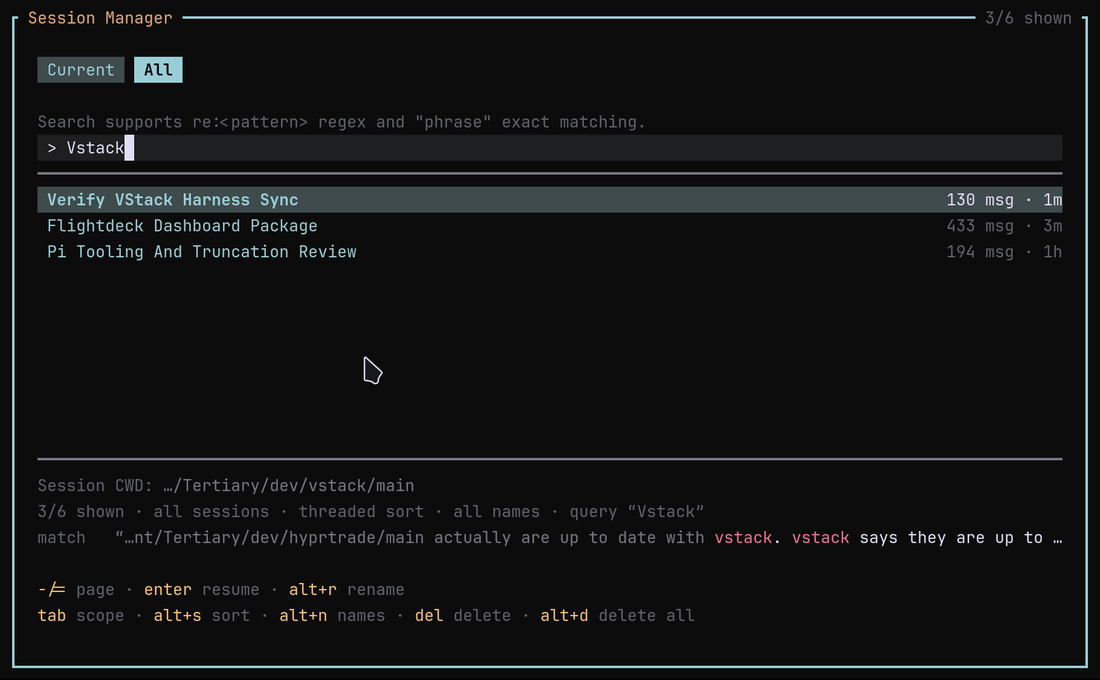Click the del delete shortcut hint
The height and width of the screenshot is (680, 1100).
click(462, 615)
